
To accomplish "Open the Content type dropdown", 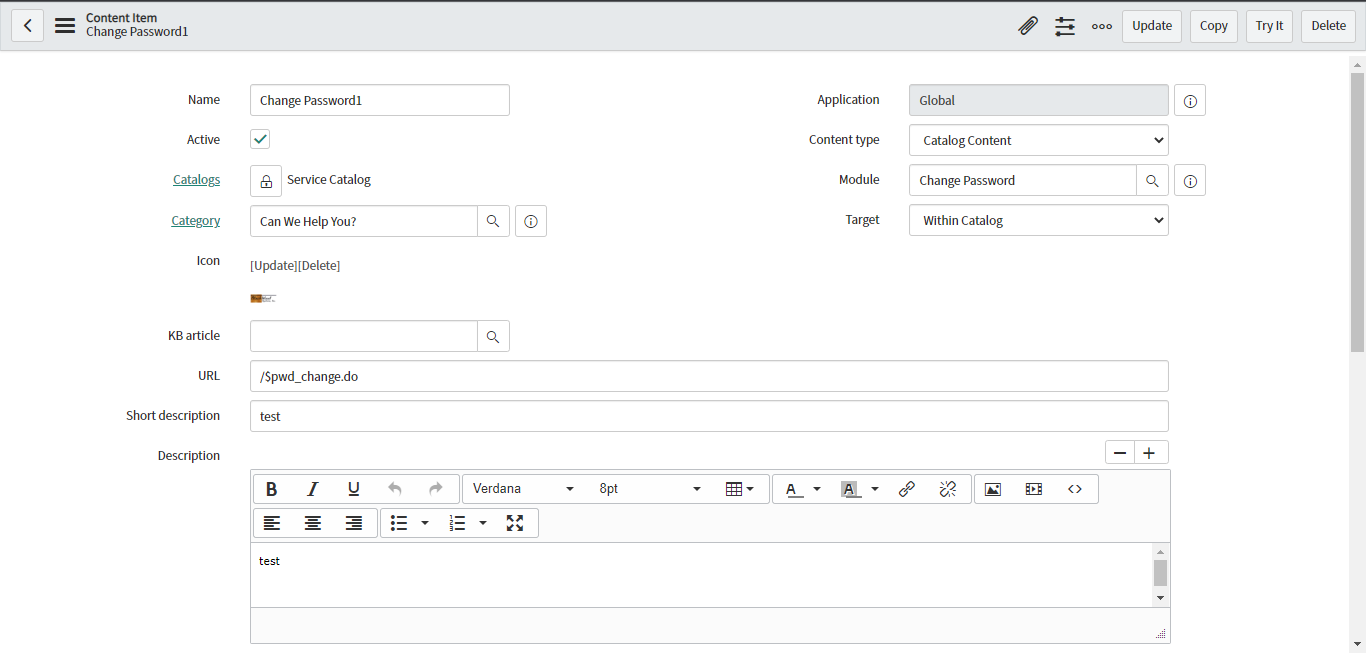I will coord(1039,140).
